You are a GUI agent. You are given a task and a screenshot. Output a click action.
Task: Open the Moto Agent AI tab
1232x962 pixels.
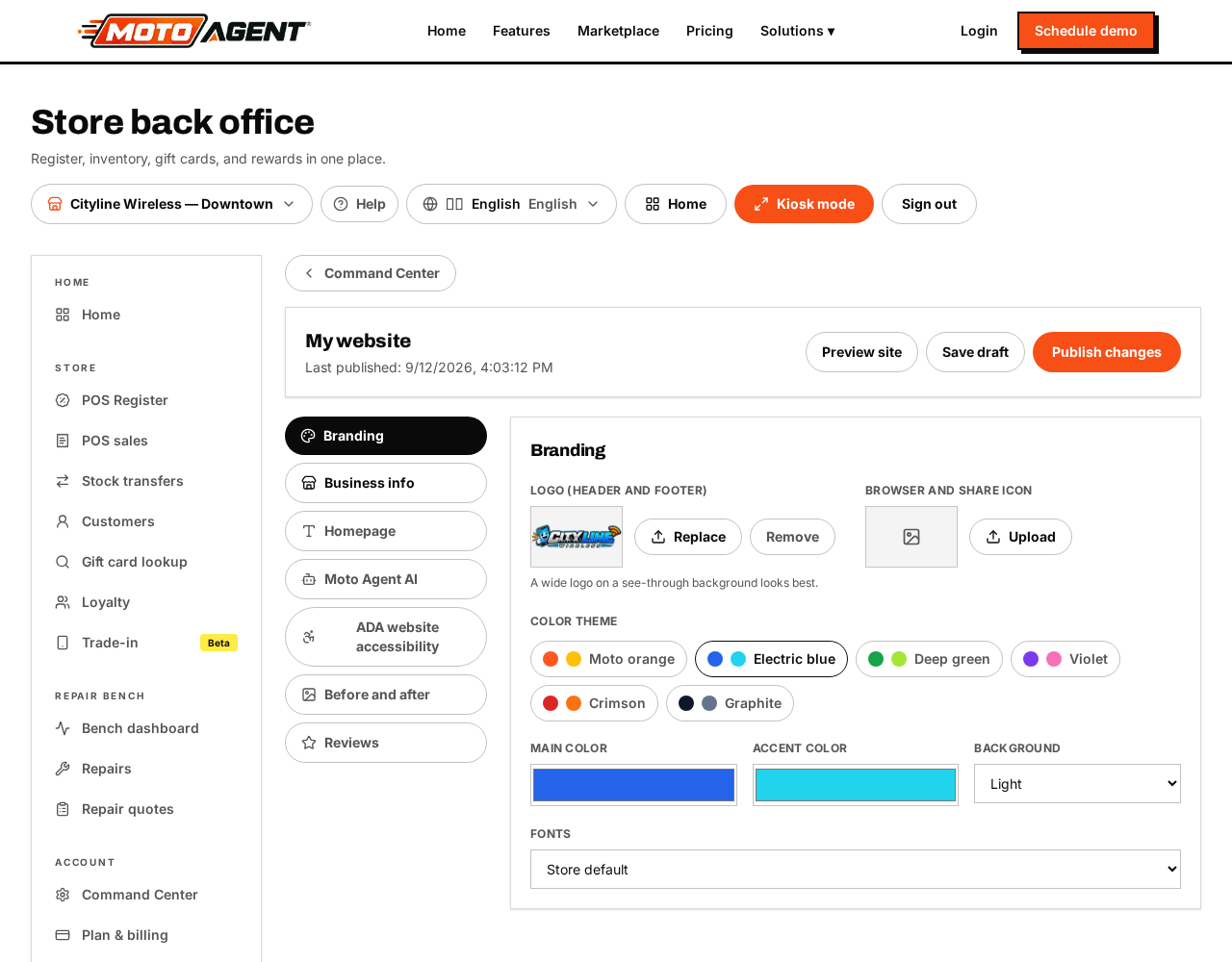coord(386,579)
